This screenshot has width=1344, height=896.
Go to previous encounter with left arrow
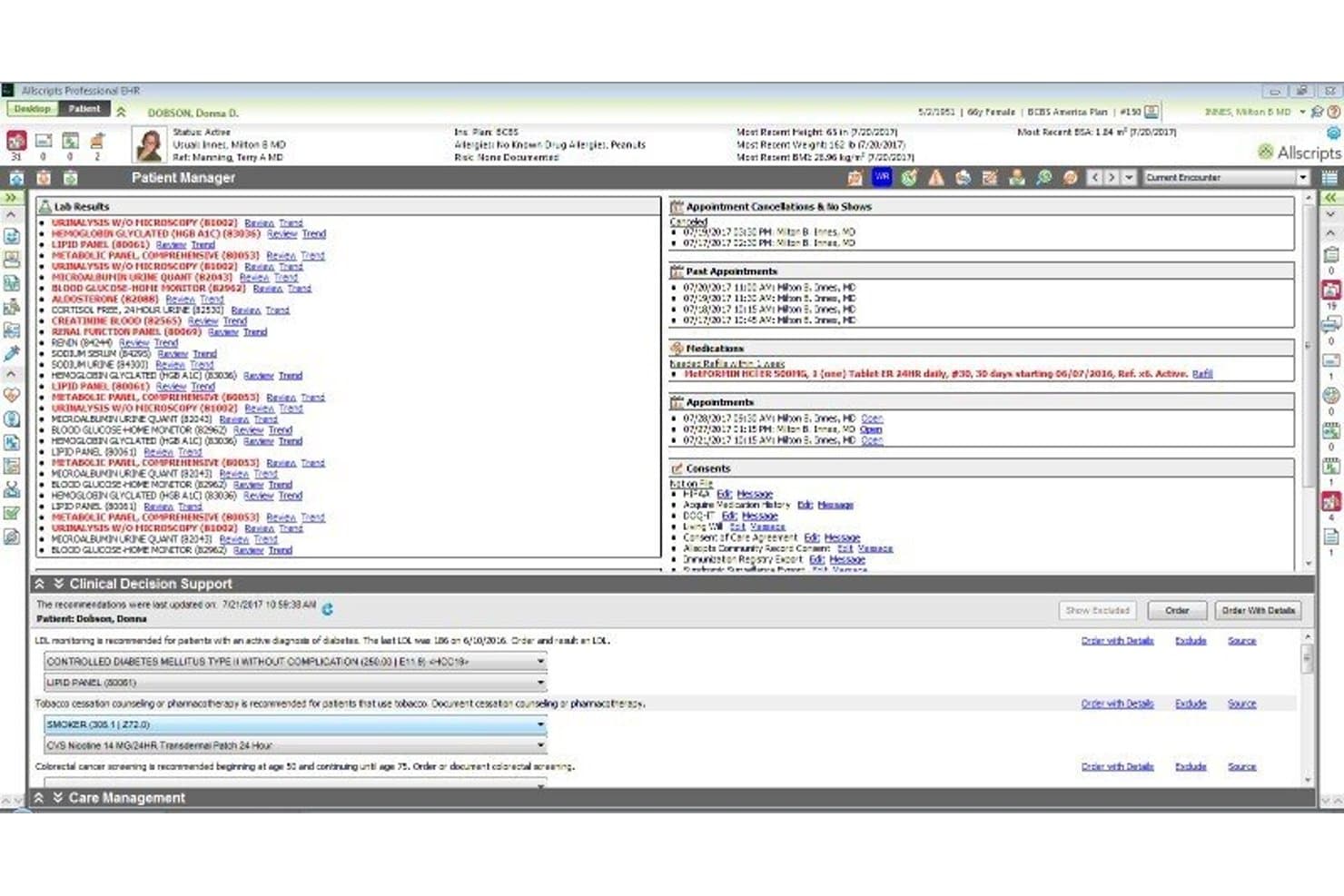[1095, 178]
